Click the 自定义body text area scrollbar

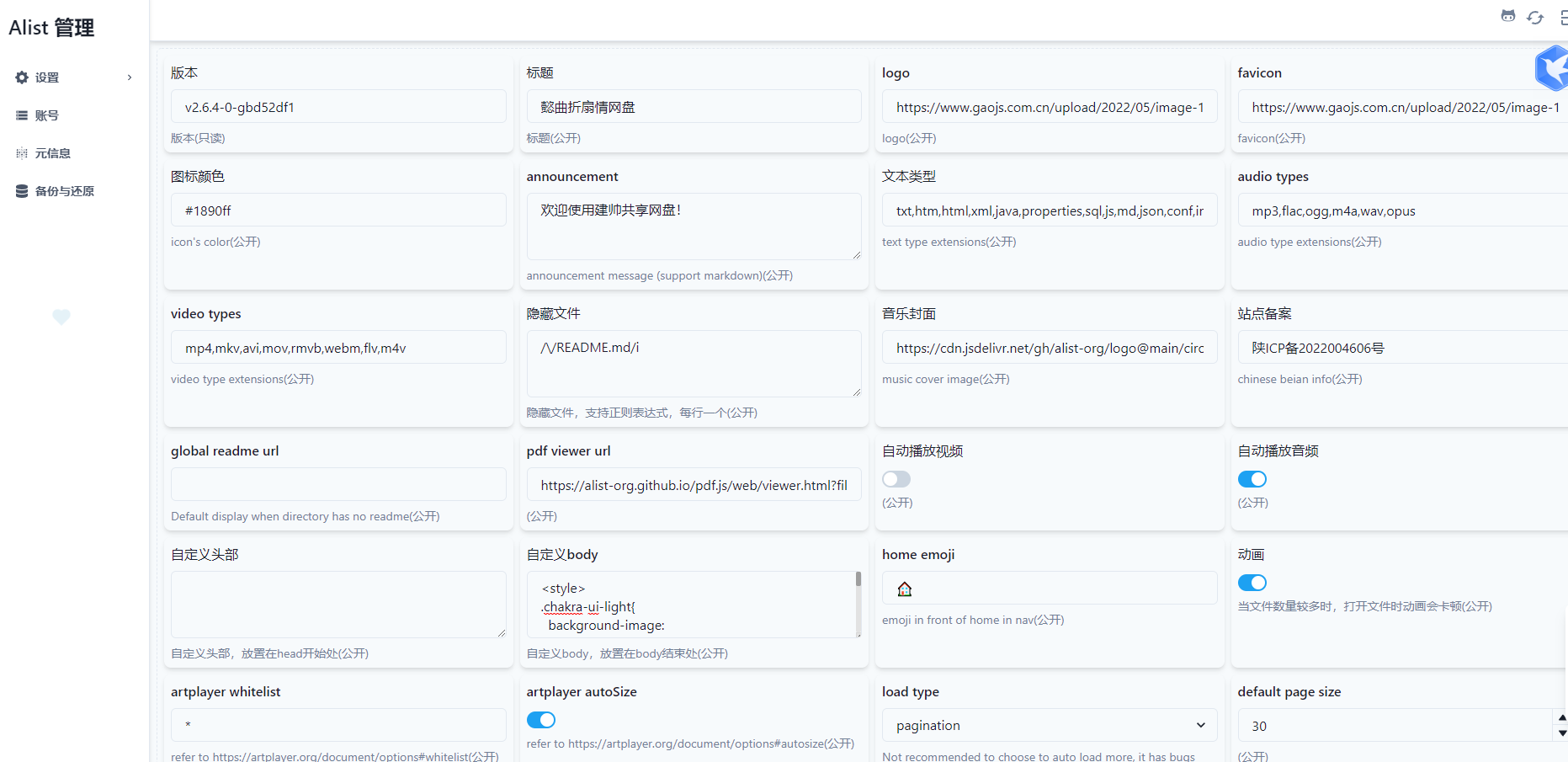(858, 579)
